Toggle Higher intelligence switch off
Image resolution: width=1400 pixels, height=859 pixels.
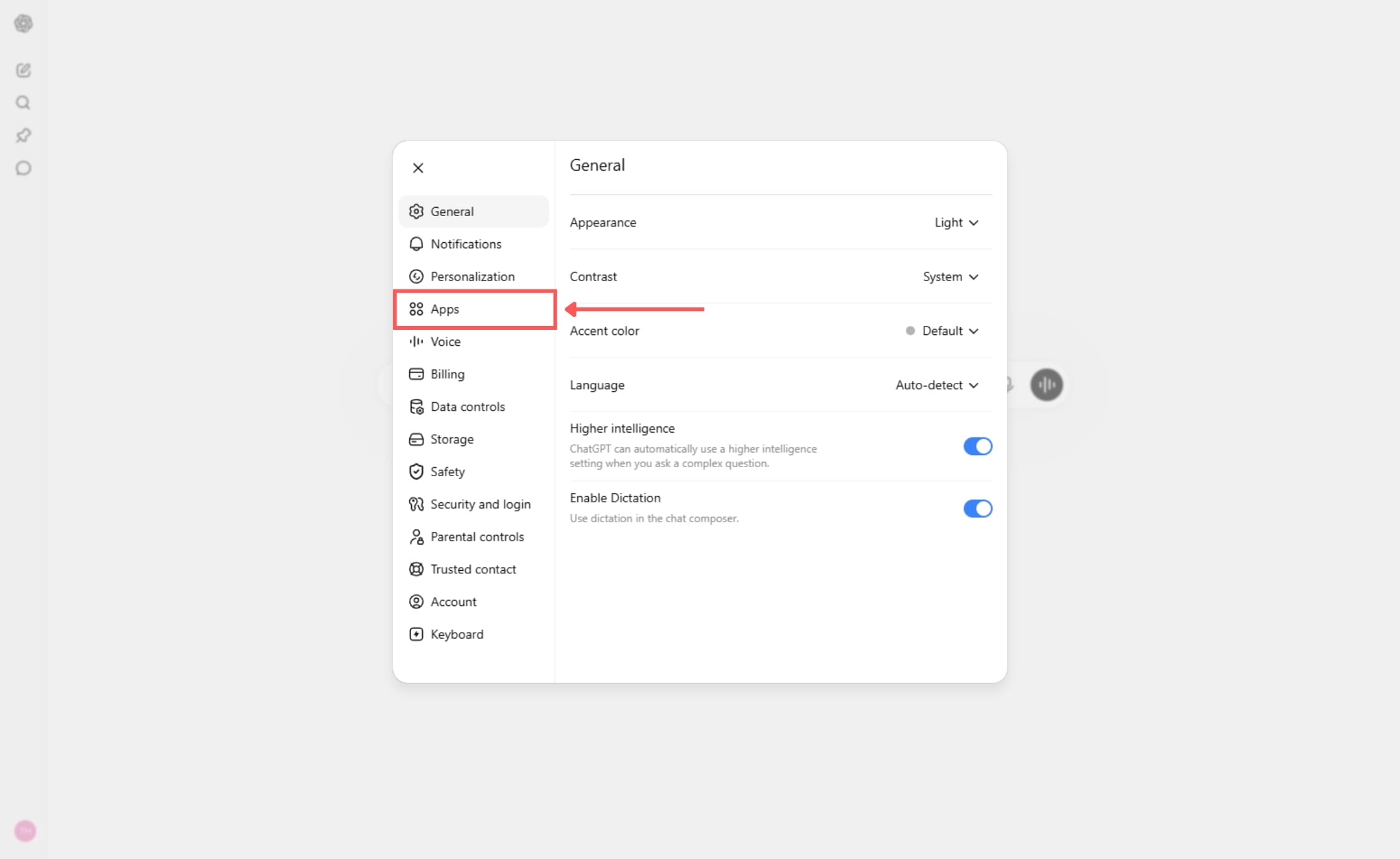(x=977, y=446)
